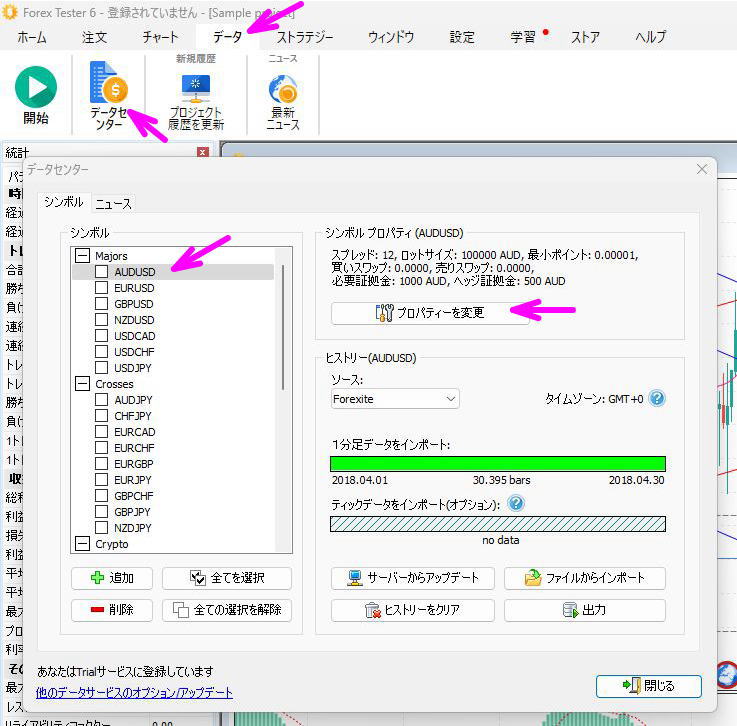Open the Data ribbon tab
The image size is (737, 726).
227,37
